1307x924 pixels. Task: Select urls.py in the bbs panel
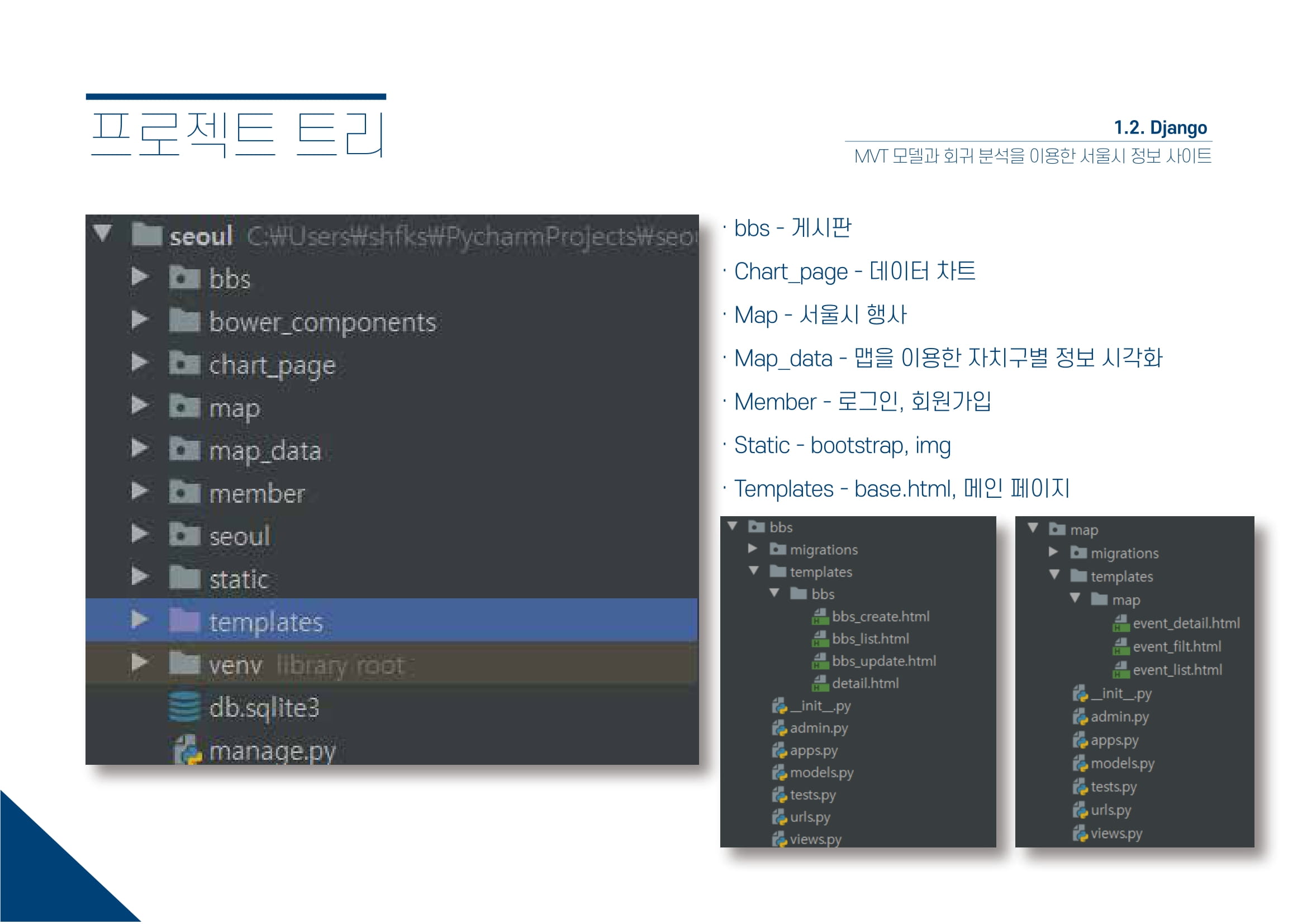click(x=810, y=818)
